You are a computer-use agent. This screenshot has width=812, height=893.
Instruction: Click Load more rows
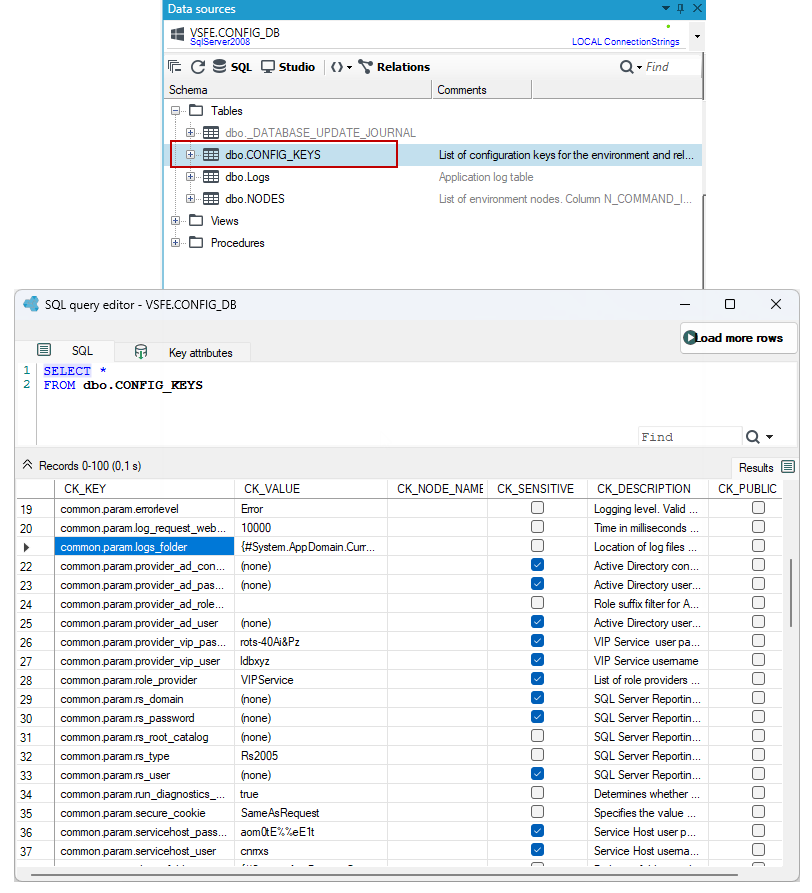tap(738, 338)
